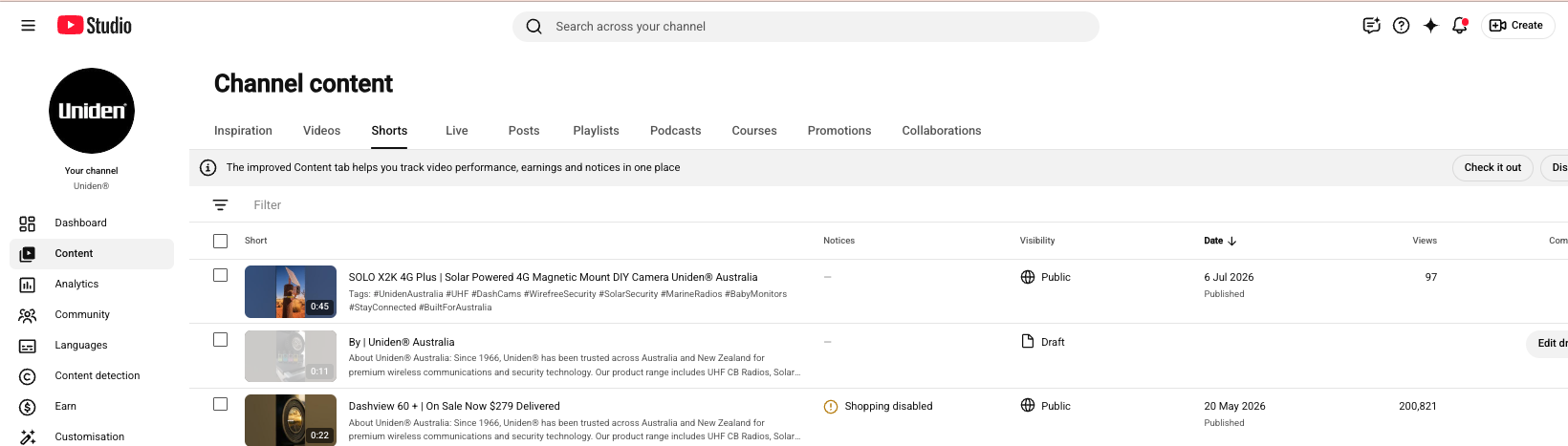The height and width of the screenshot is (446, 1568).
Task: Click the sparkle Ask Studio icon
Action: tap(1430, 26)
